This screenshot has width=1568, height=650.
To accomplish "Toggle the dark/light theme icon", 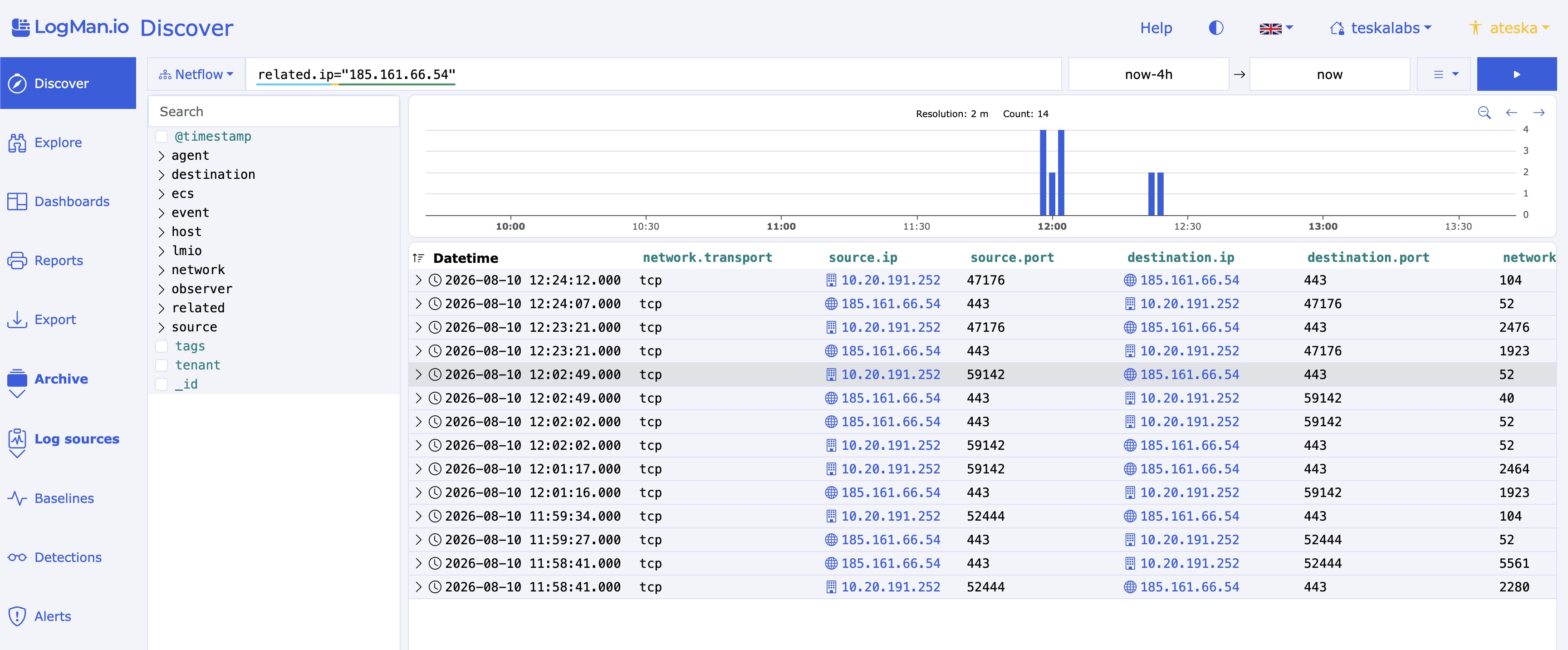I will point(1215,28).
